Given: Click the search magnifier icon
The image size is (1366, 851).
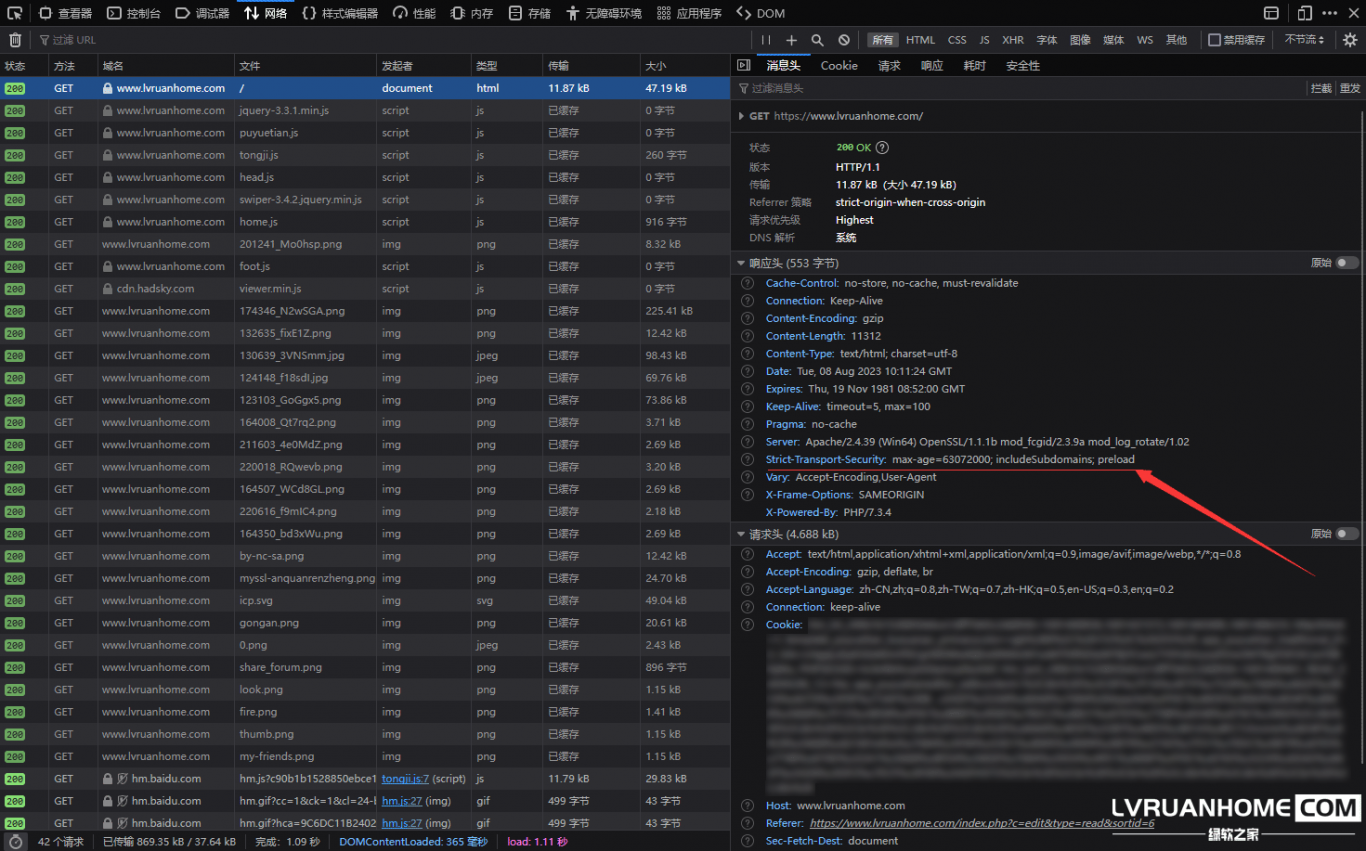Looking at the screenshot, I should 817,40.
